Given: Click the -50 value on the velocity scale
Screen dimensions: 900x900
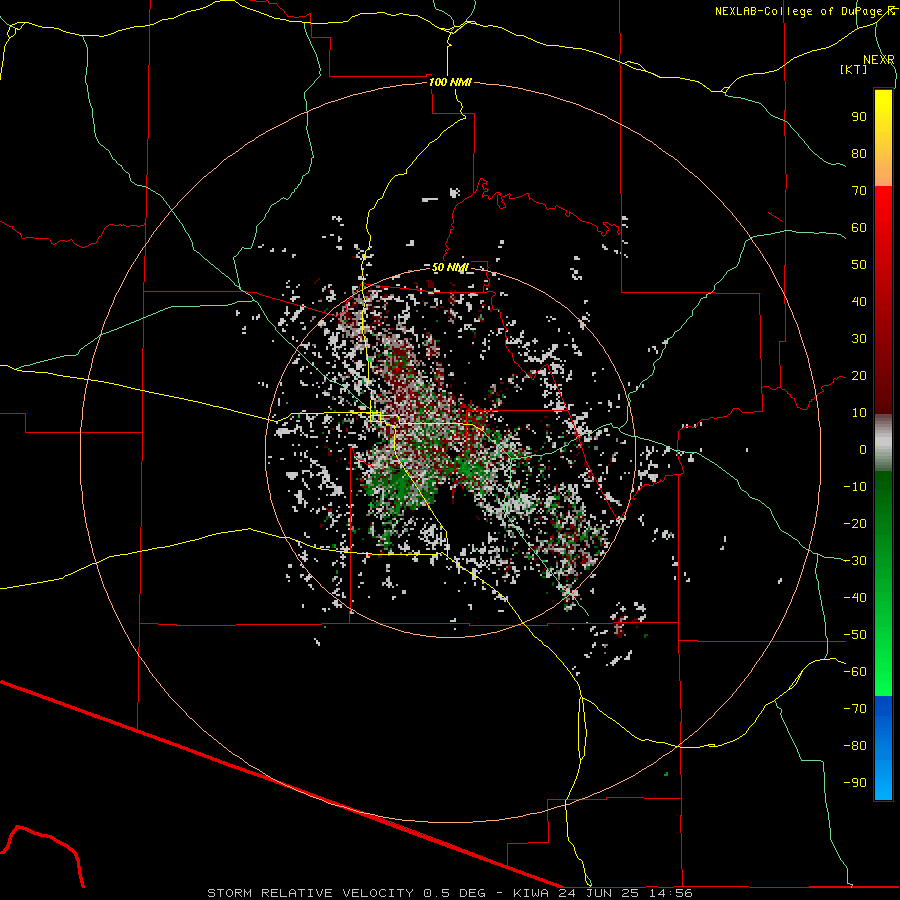Looking at the screenshot, I should pos(855,635).
